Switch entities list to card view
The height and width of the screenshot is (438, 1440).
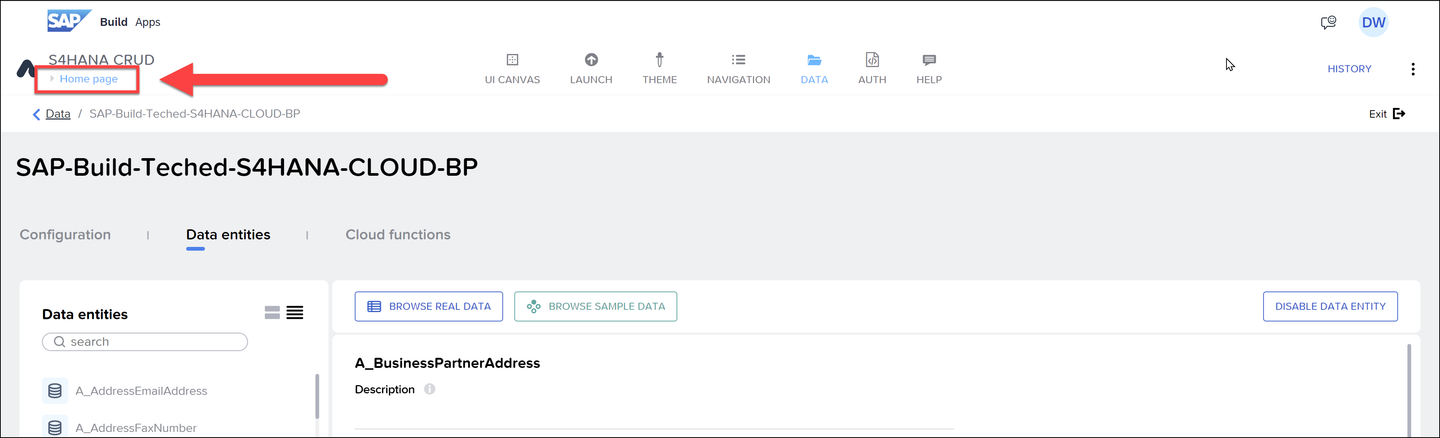272,313
